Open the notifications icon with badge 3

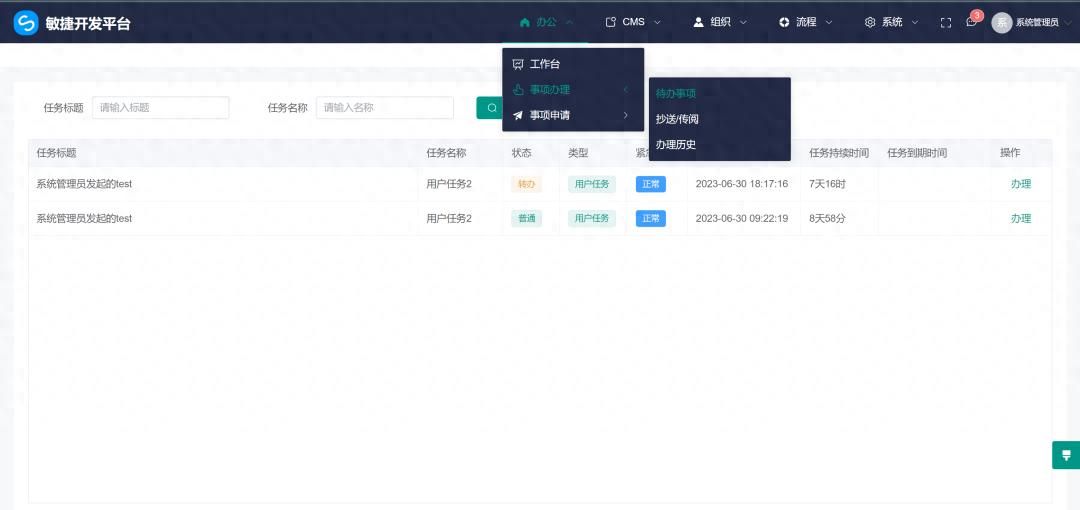click(971, 22)
